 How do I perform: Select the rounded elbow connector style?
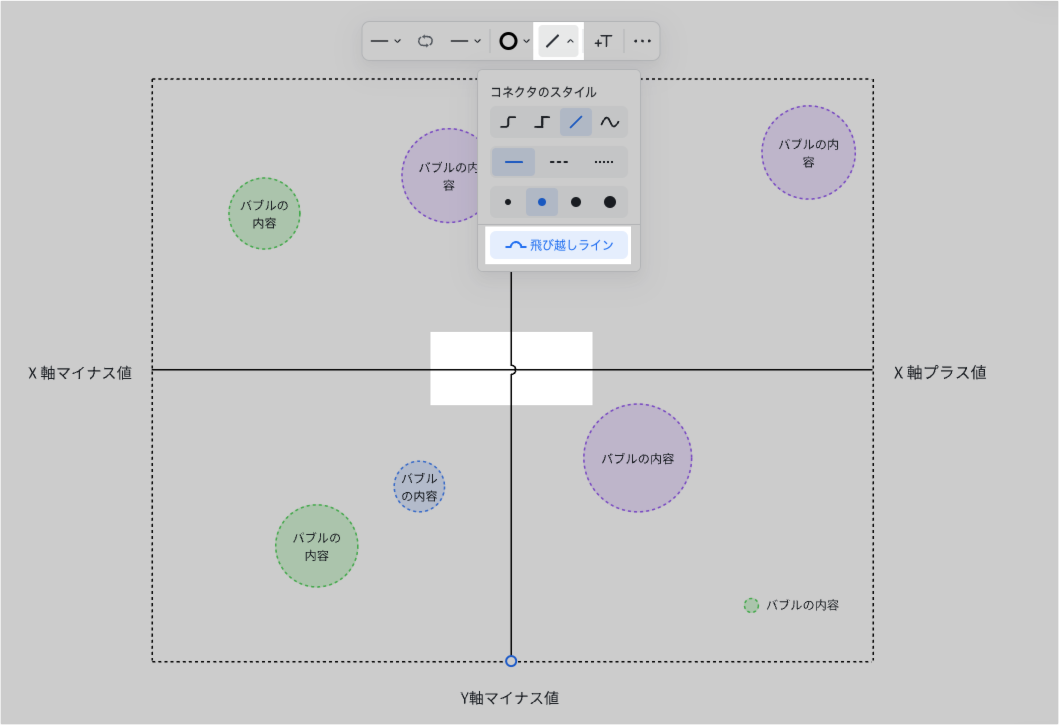tap(509, 122)
